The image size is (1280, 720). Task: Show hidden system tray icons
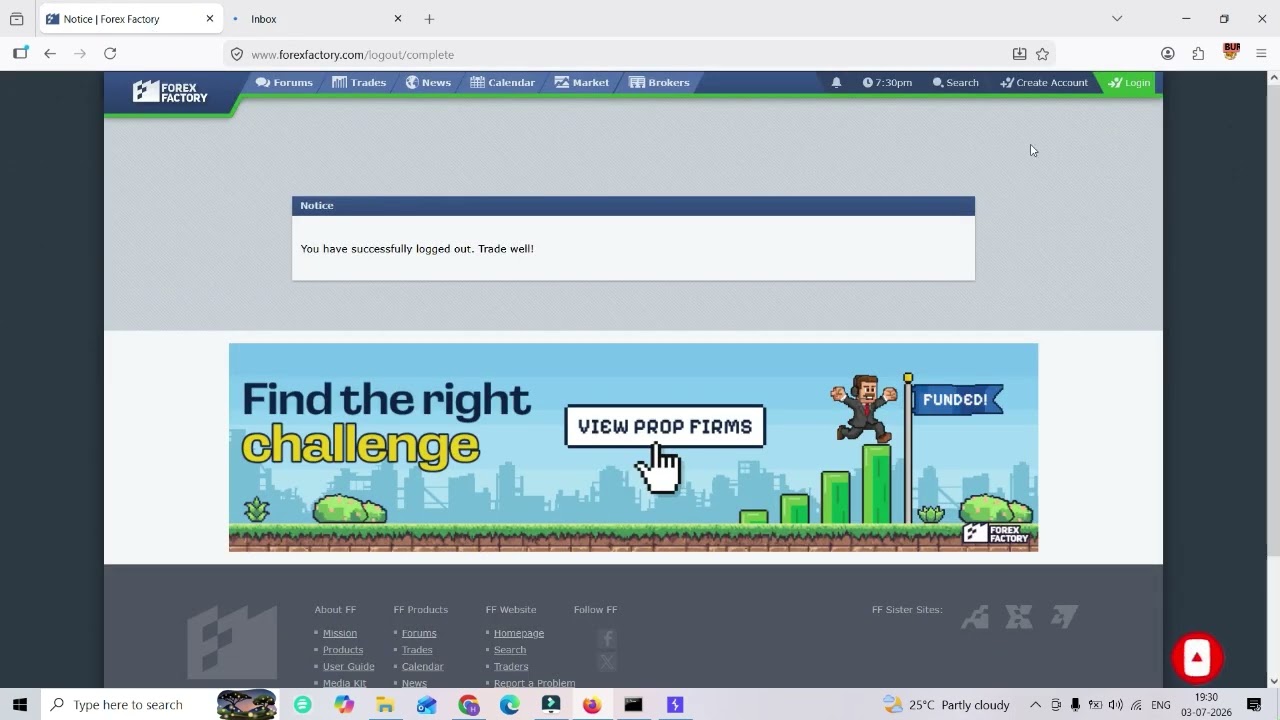point(1035,705)
